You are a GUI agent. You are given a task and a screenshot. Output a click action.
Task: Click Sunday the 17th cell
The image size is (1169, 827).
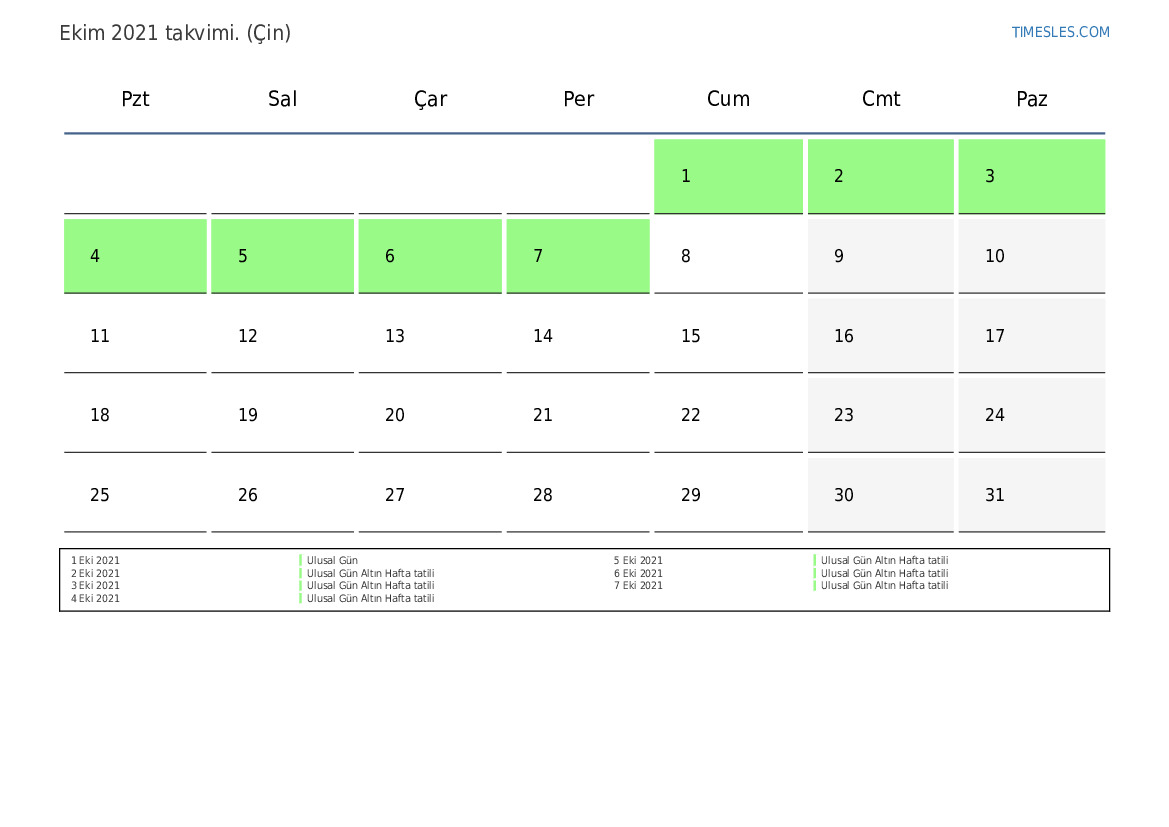[x=1031, y=336]
